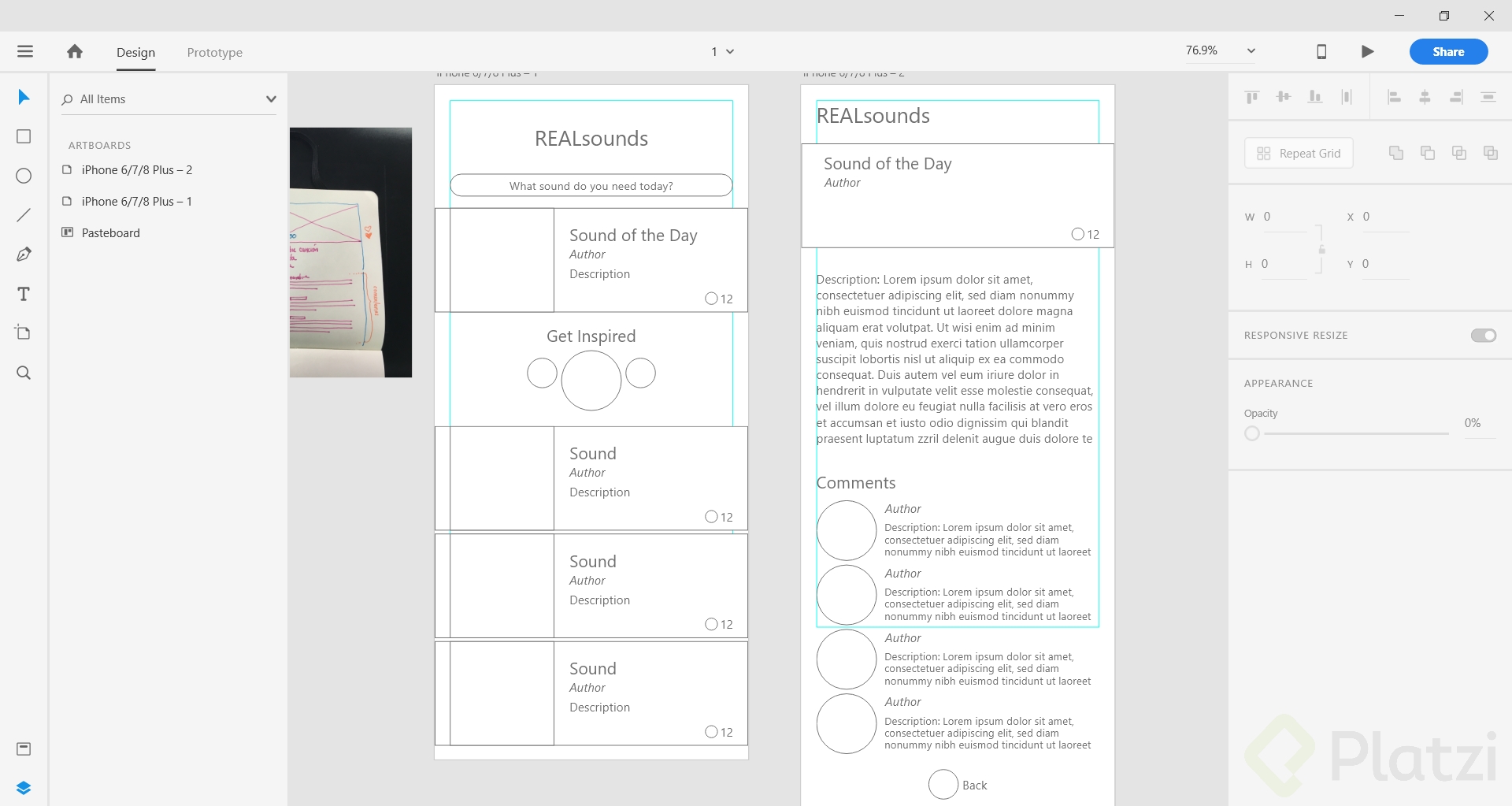This screenshot has width=1512, height=806.
Task: Select the Artboard tool
Action: click(24, 332)
